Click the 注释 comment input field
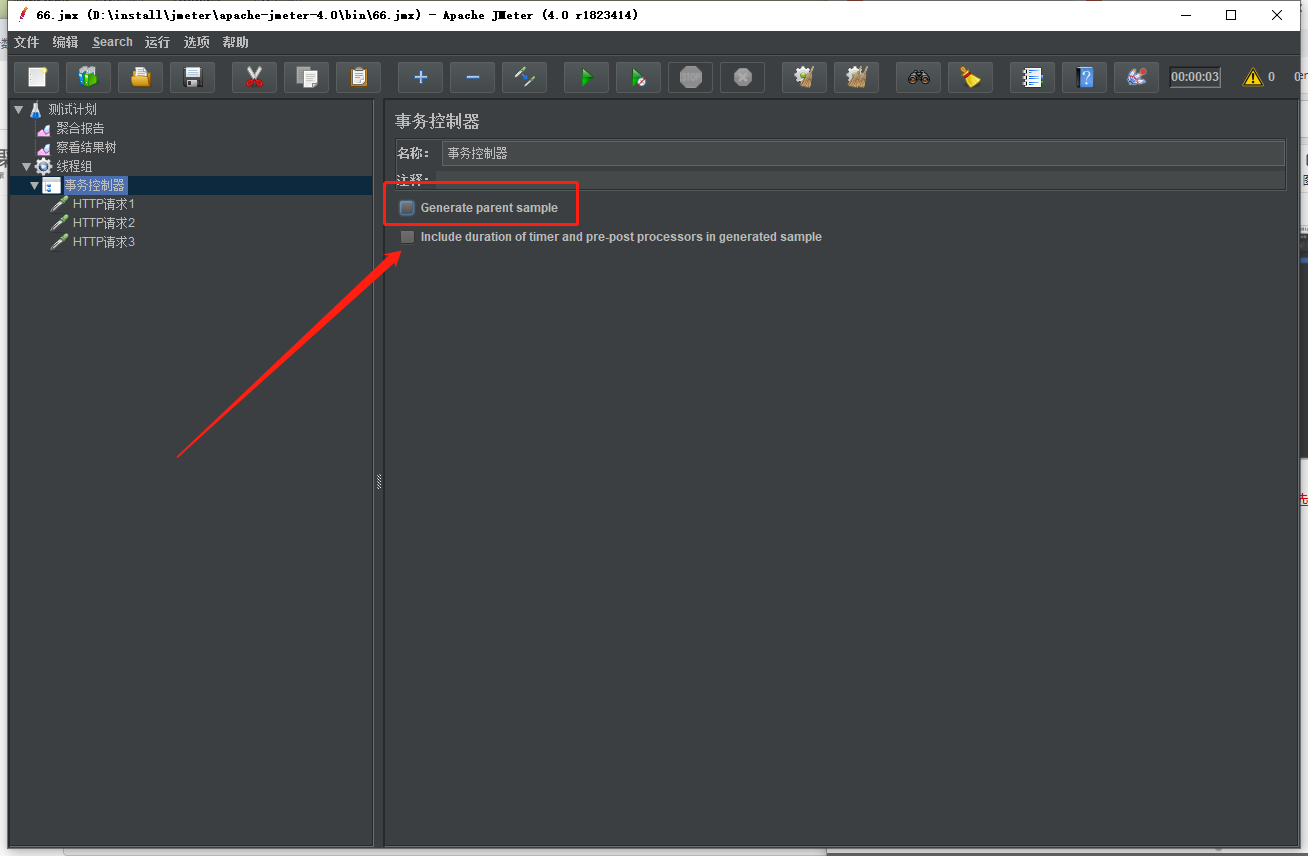1308x856 pixels. (860, 180)
